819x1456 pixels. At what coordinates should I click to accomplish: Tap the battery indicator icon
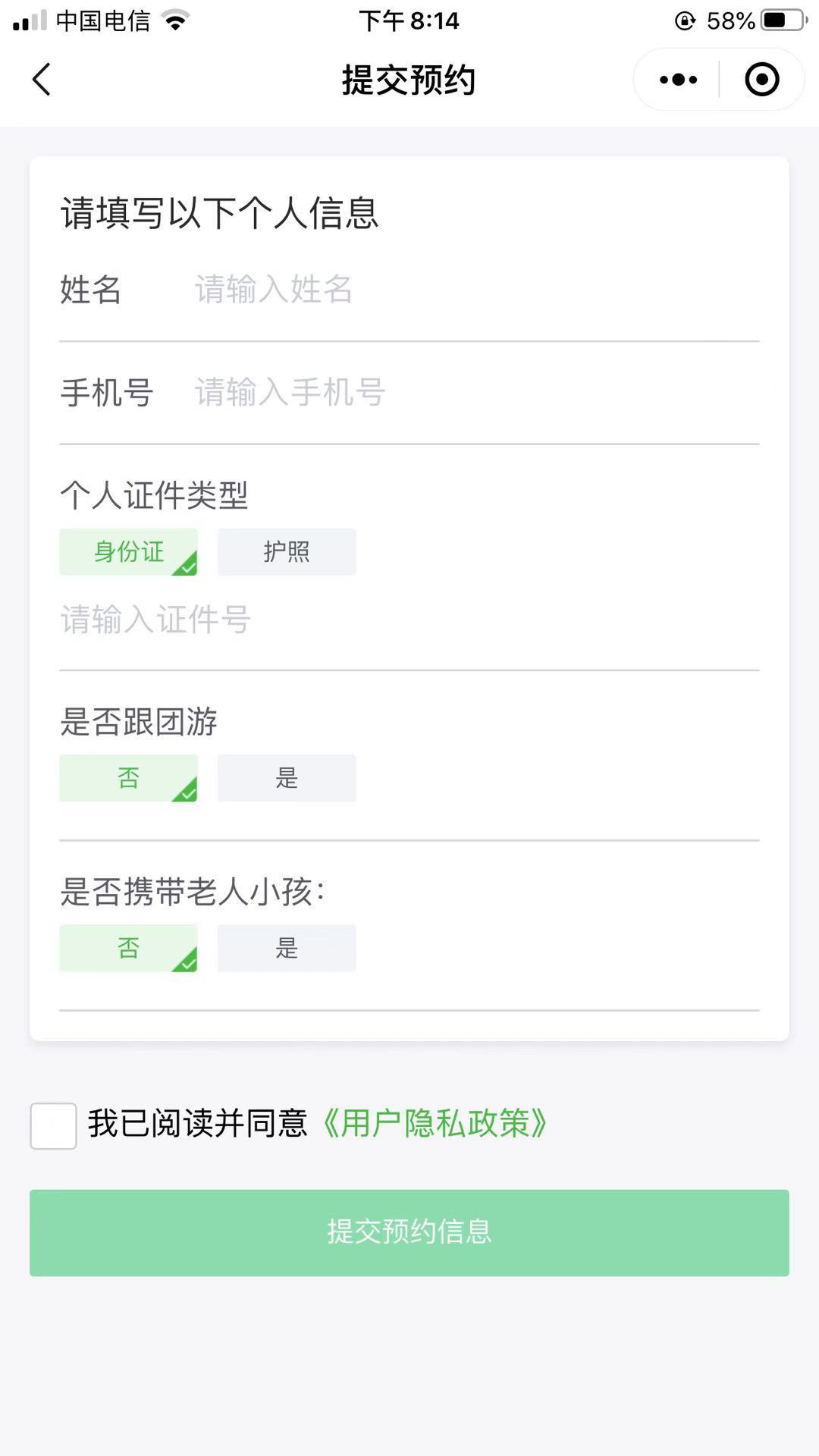point(784,20)
